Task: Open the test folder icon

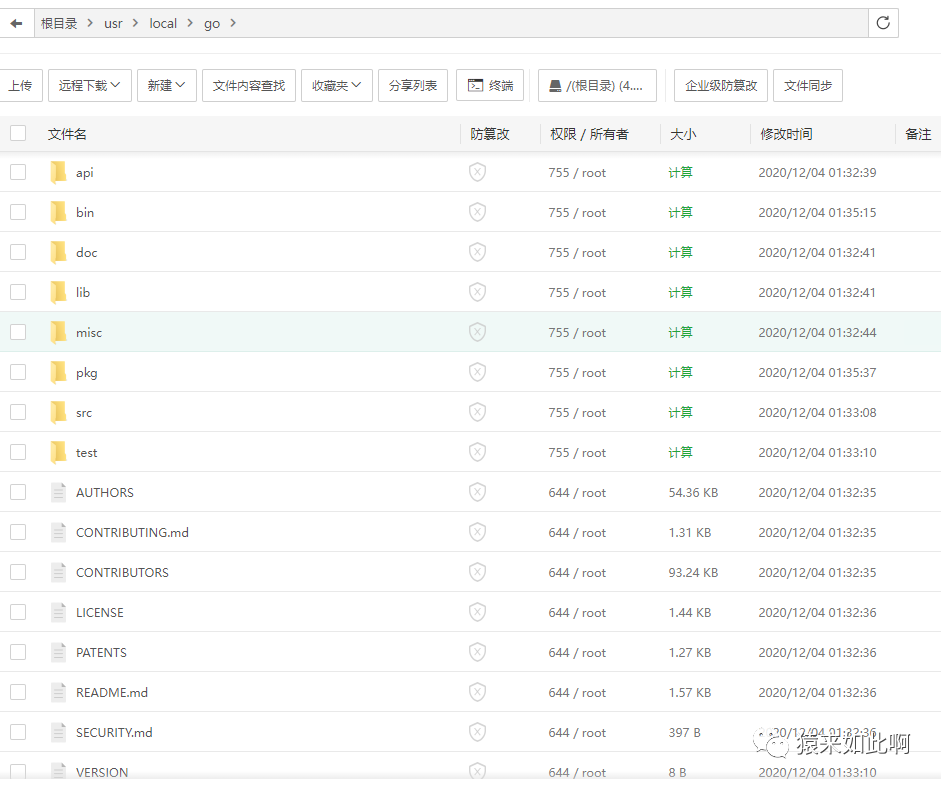Action: tap(58, 452)
